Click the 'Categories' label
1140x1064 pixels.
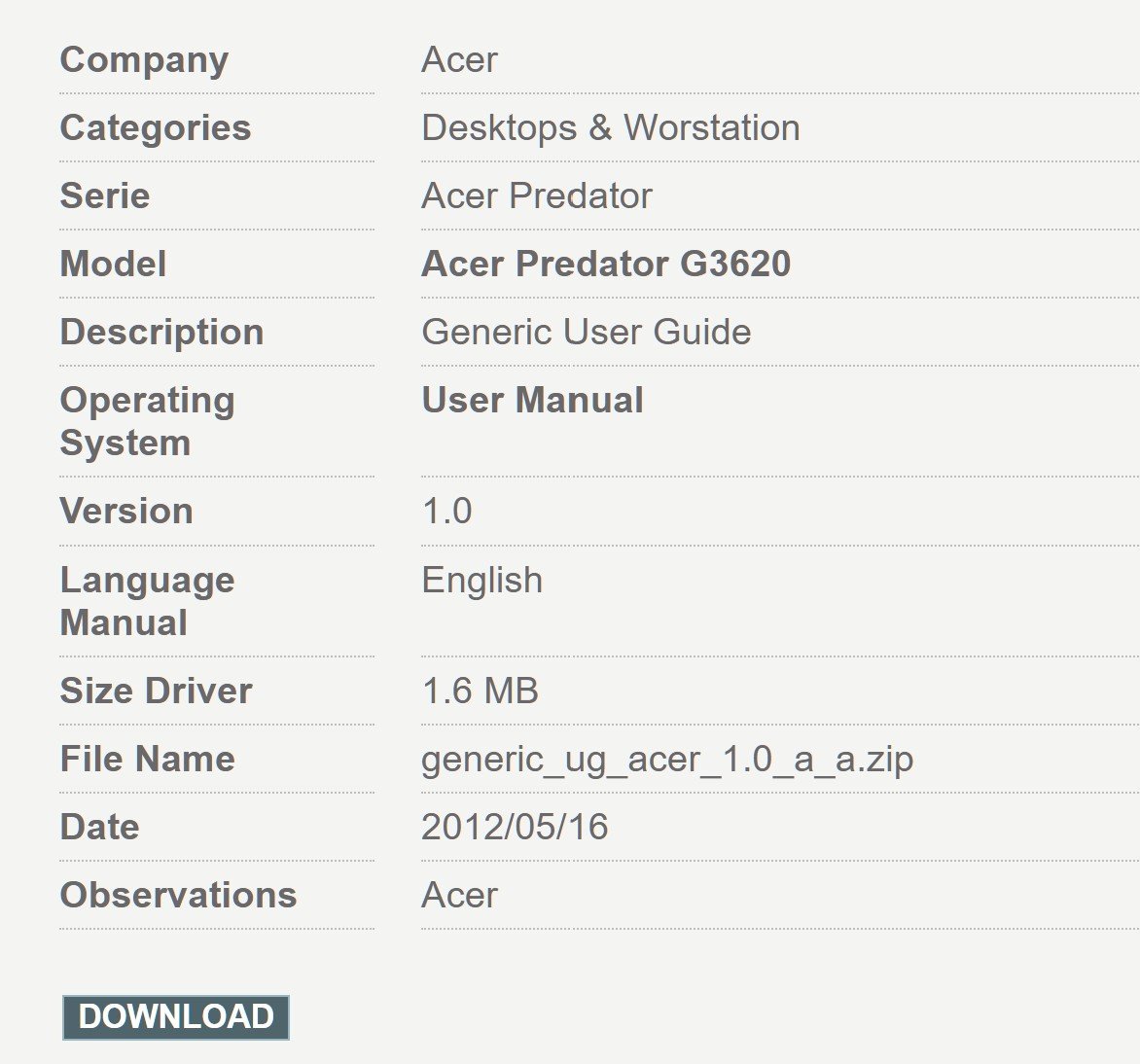click(156, 128)
